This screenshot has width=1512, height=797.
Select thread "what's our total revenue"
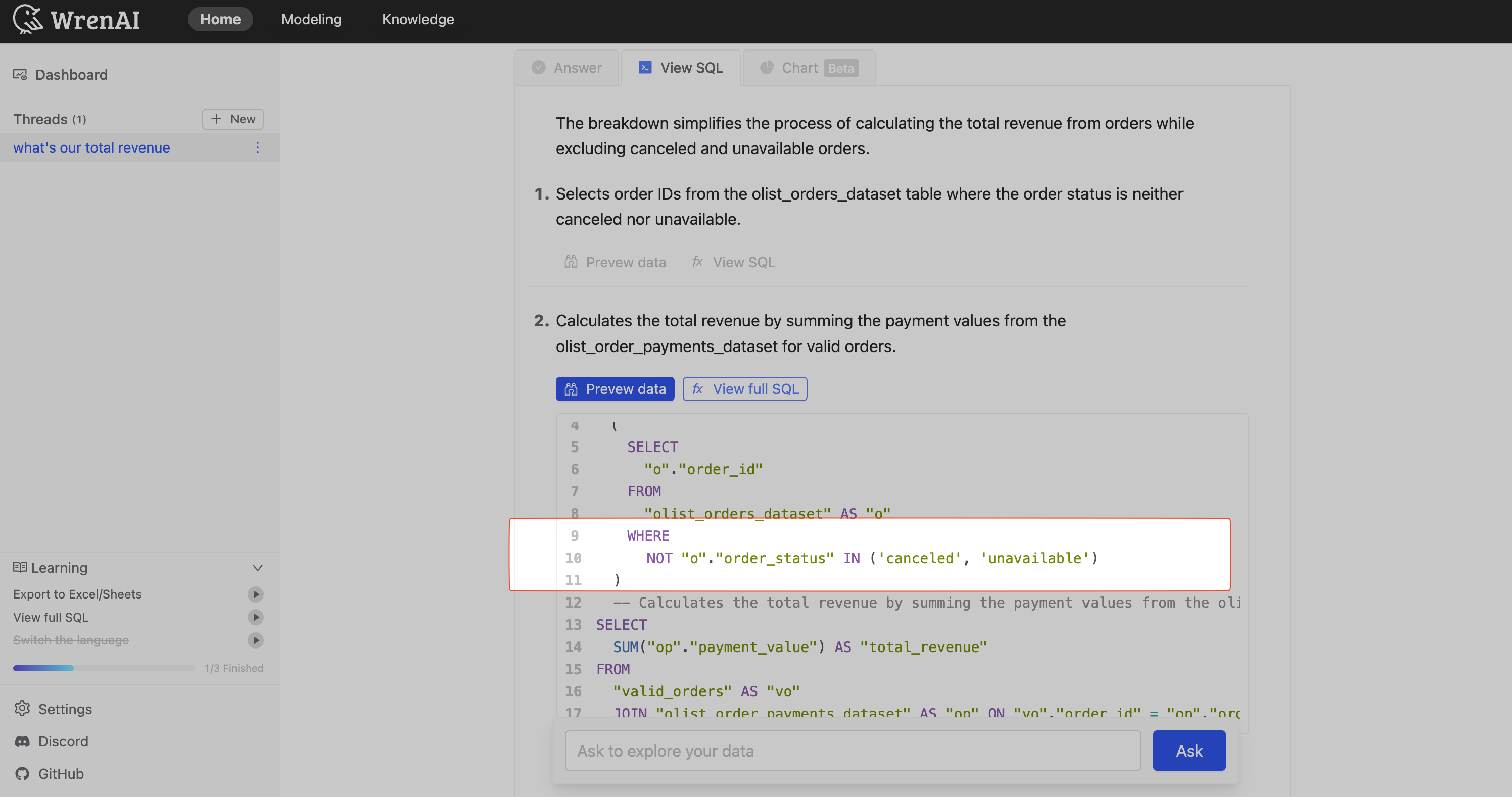(x=91, y=147)
